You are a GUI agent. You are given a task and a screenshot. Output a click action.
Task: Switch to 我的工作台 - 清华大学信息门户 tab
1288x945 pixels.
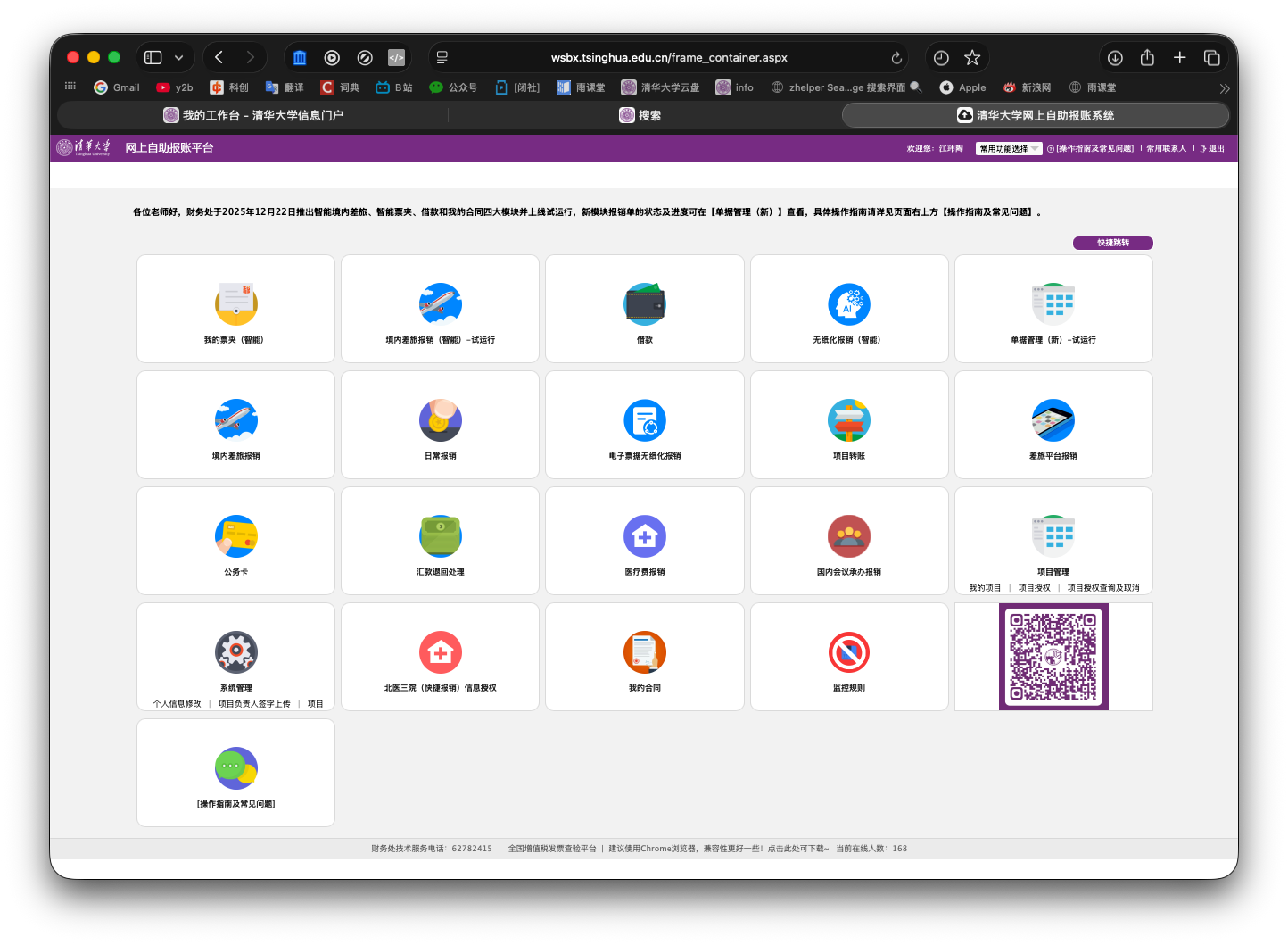[x=253, y=115]
